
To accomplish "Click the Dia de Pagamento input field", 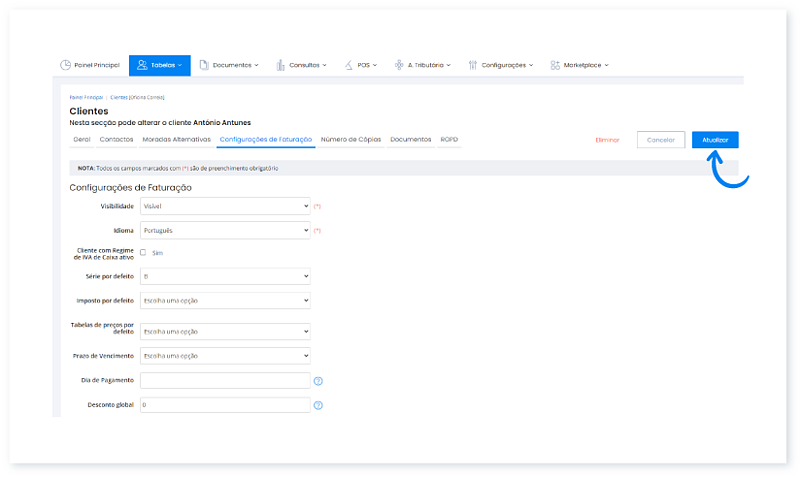I will click(225, 381).
